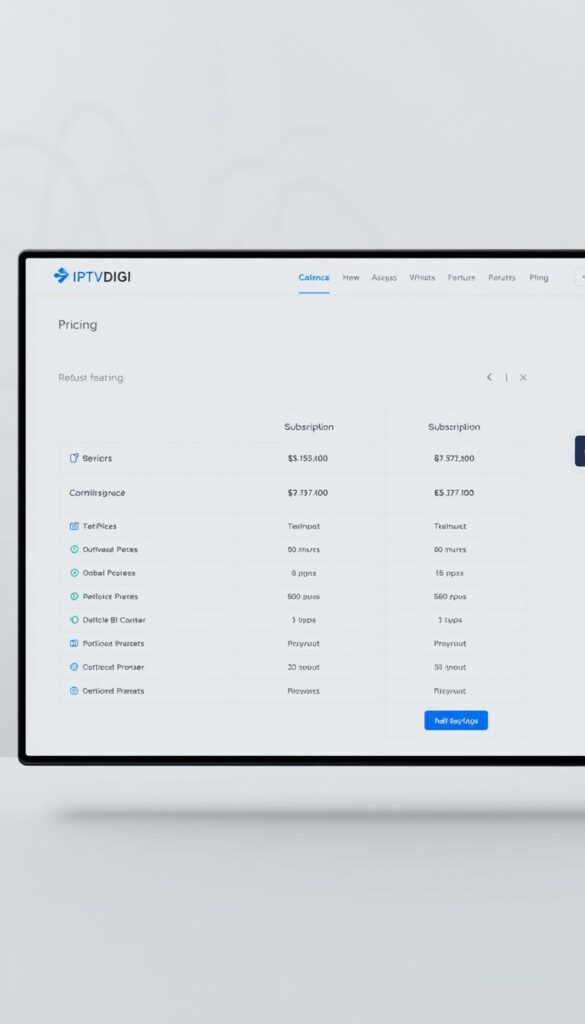The image size is (585, 1024).
Task: Click the blue icon beside Cottiocat Protser
Action: tap(74, 667)
